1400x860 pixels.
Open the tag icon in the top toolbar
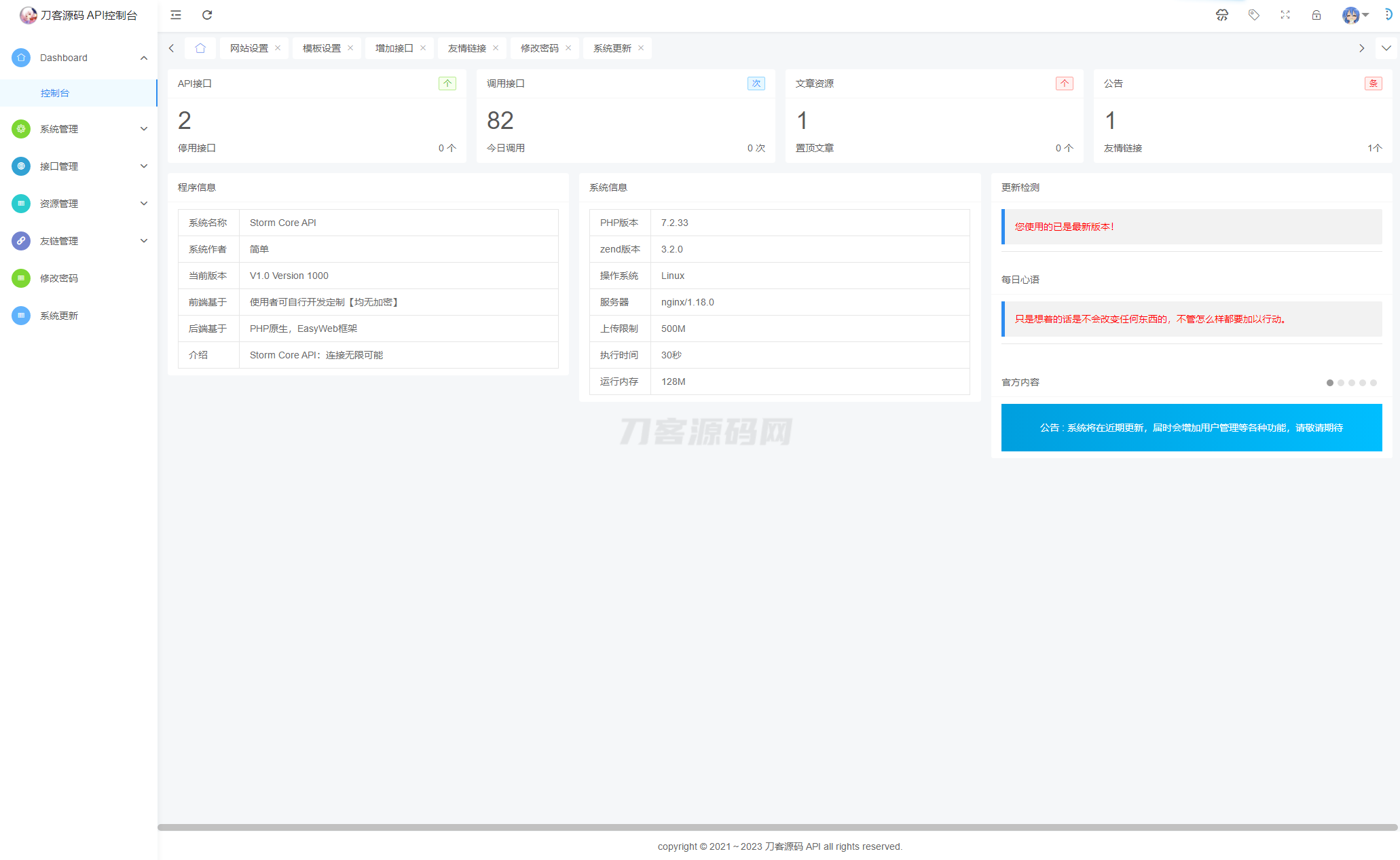[1253, 14]
